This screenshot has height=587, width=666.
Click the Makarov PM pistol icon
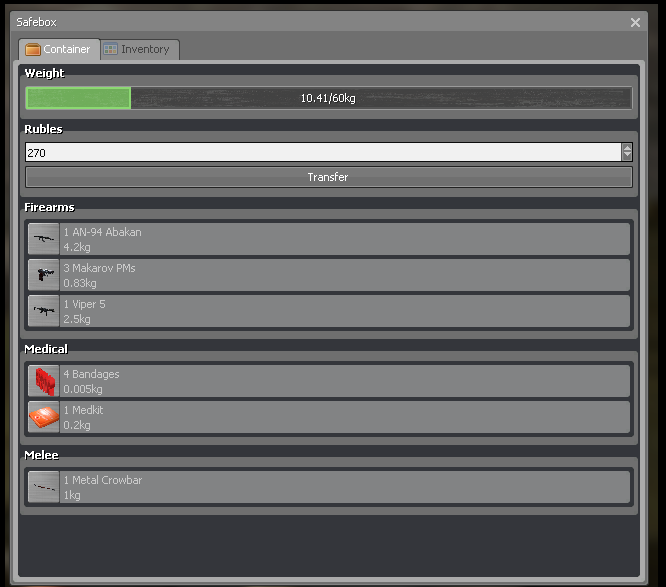pos(44,275)
